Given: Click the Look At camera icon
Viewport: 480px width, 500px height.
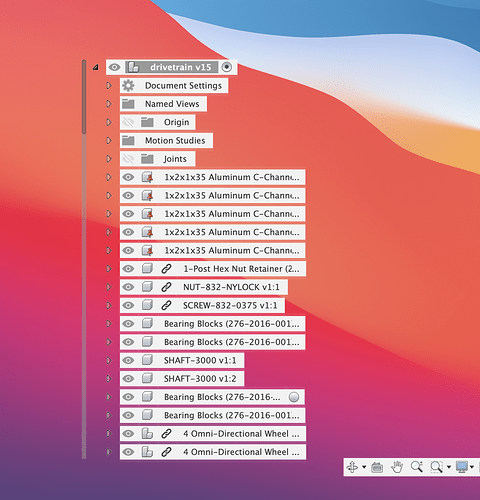Looking at the screenshot, I should (x=377, y=467).
